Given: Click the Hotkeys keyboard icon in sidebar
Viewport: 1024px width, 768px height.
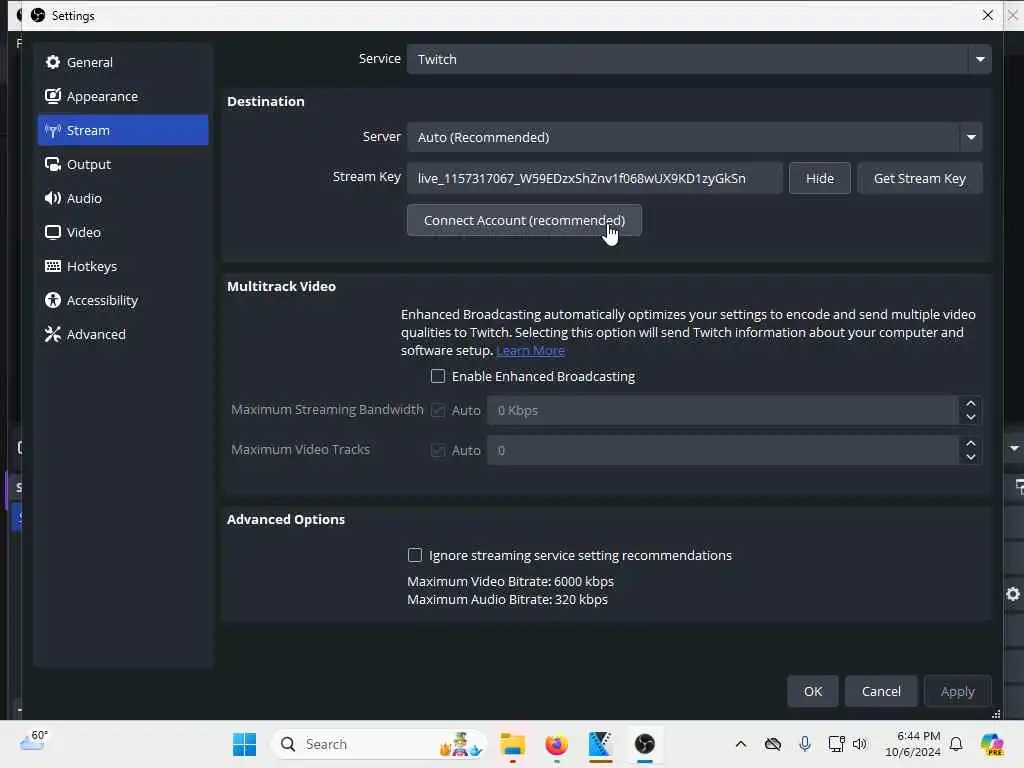Looking at the screenshot, I should (x=53, y=266).
